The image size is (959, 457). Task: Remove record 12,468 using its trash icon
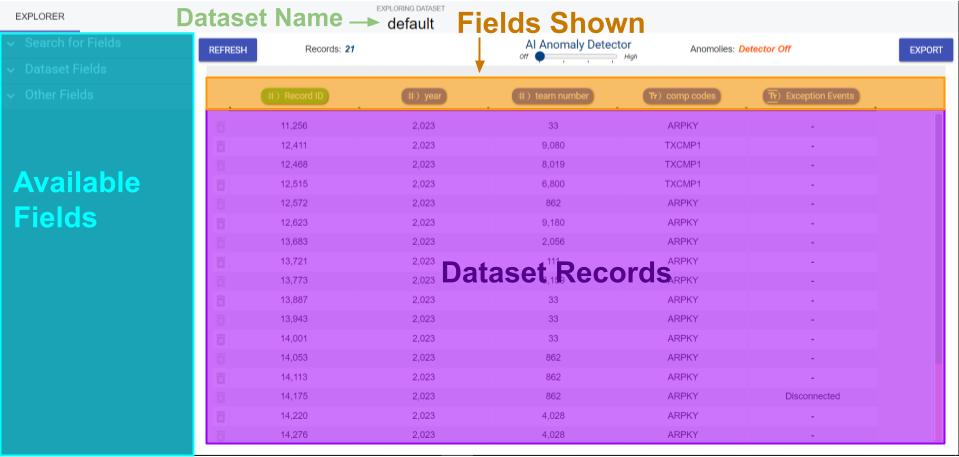click(x=221, y=165)
